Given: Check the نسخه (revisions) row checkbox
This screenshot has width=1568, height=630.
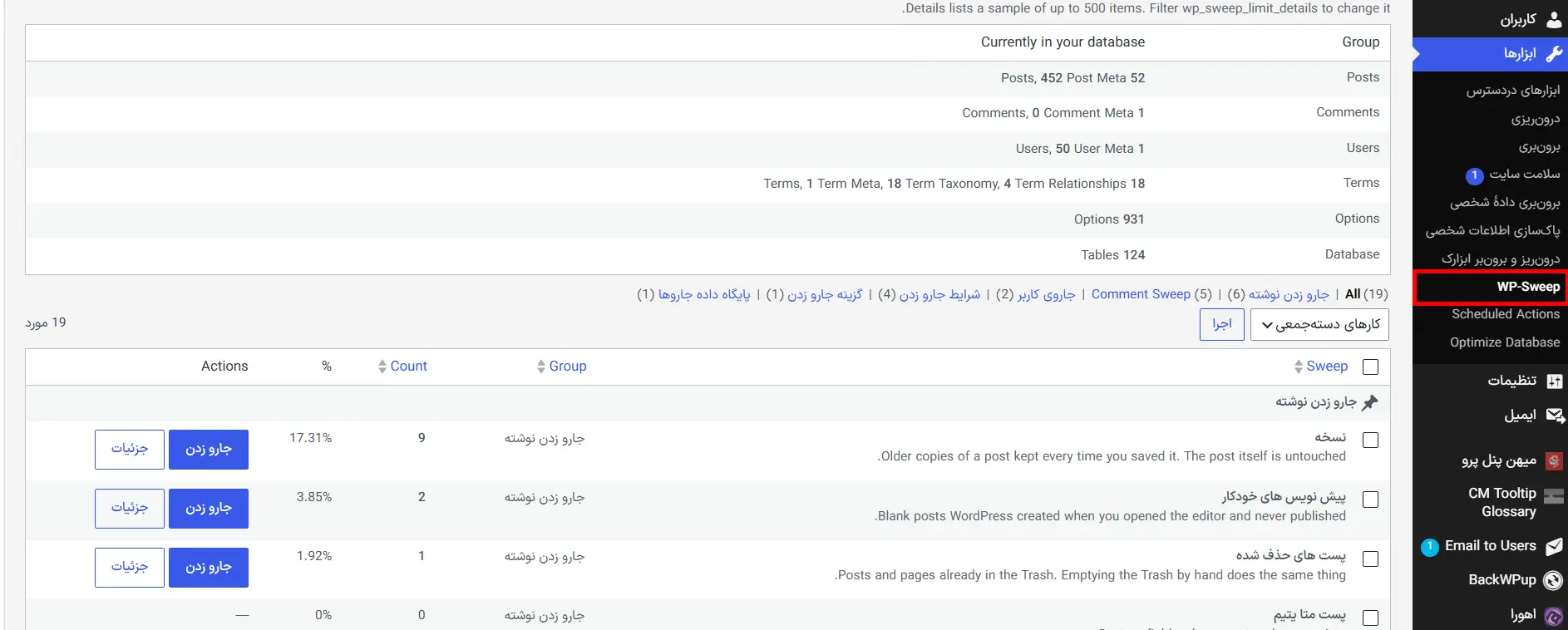Looking at the screenshot, I should pyautogui.click(x=1371, y=441).
